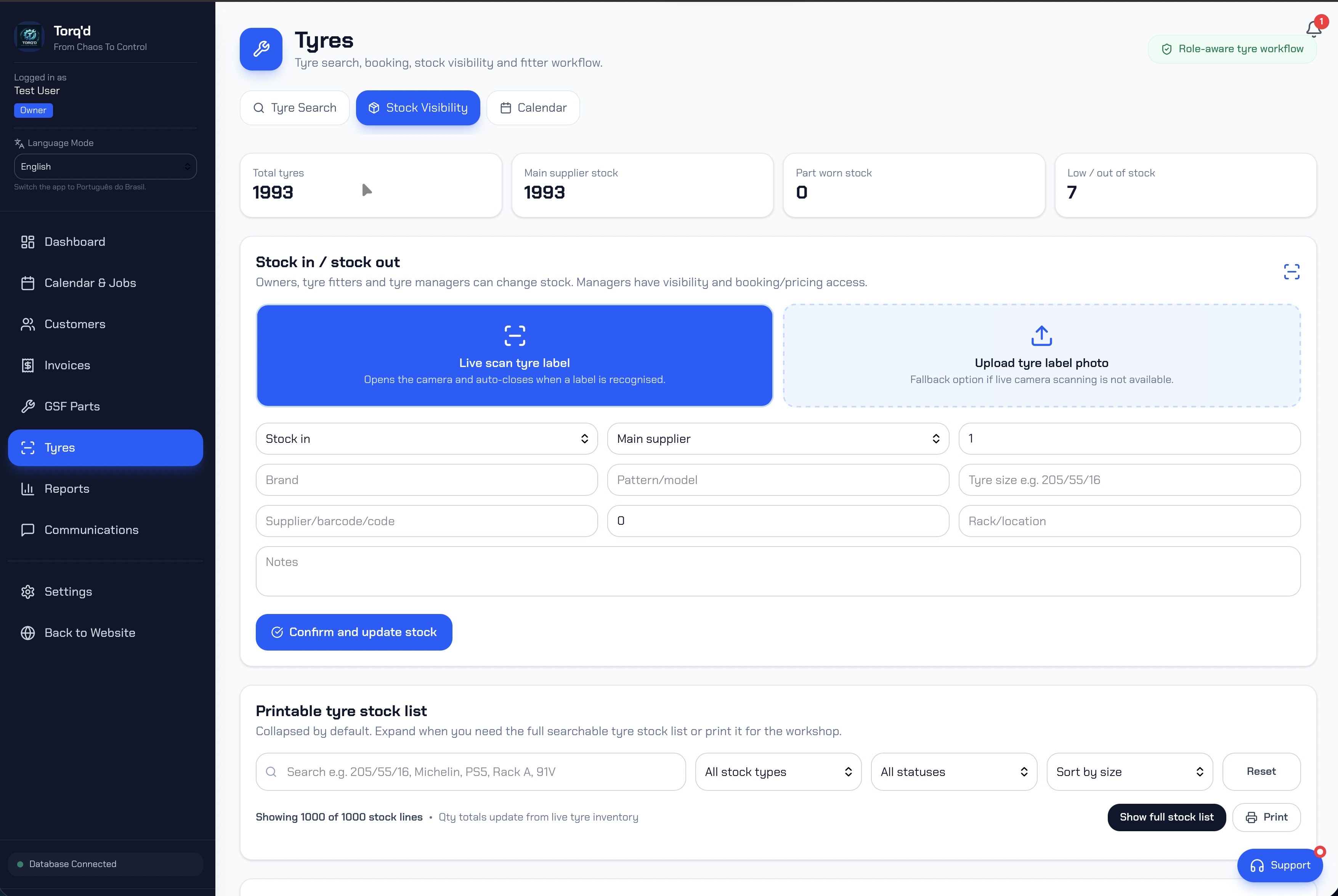Click Live scan tyre label panel
Viewport: 1338px width, 896px height.
coord(515,356)
